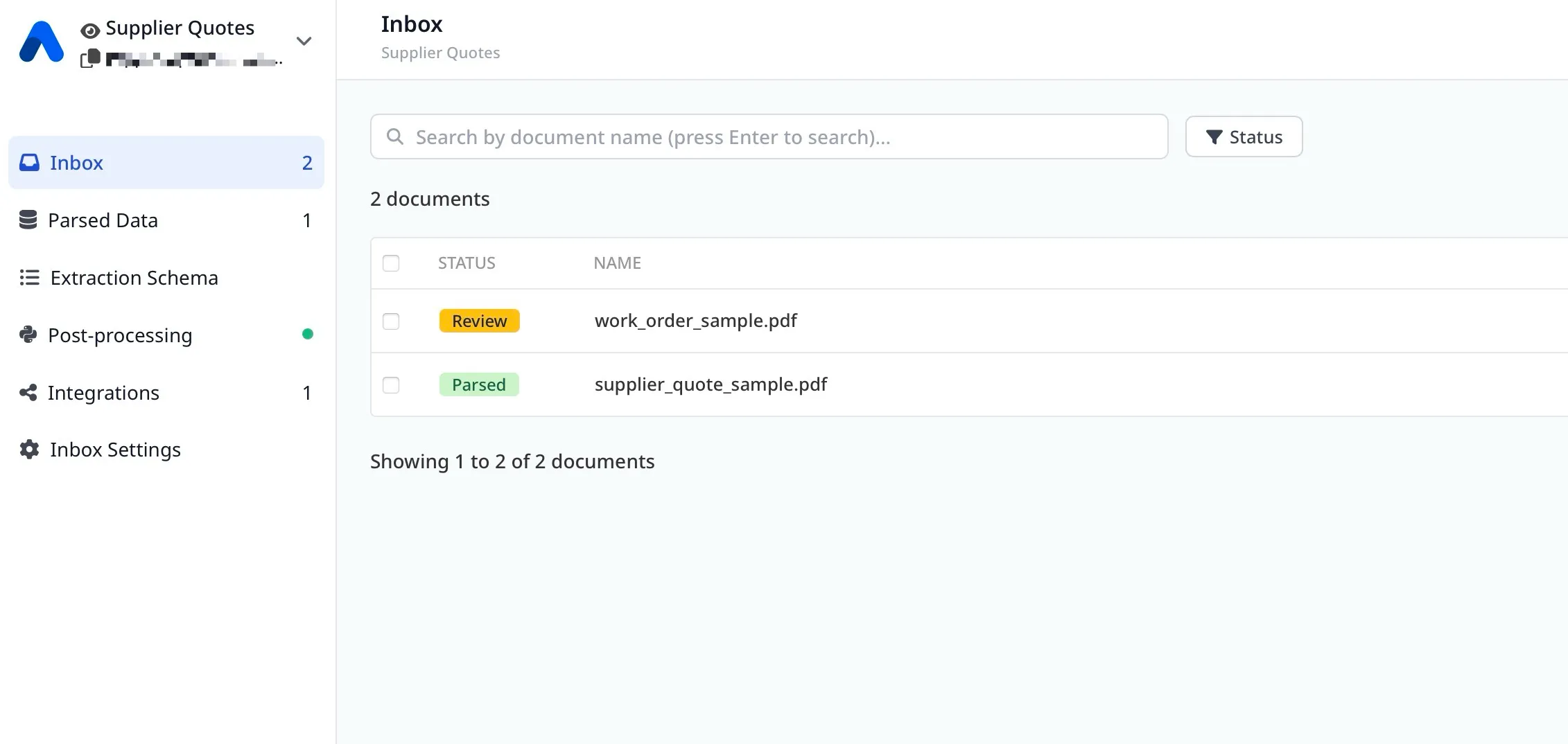
Task: Open supplier_quote_sample.pdf document
Action: pyautogui.click(x=711, y=384)
